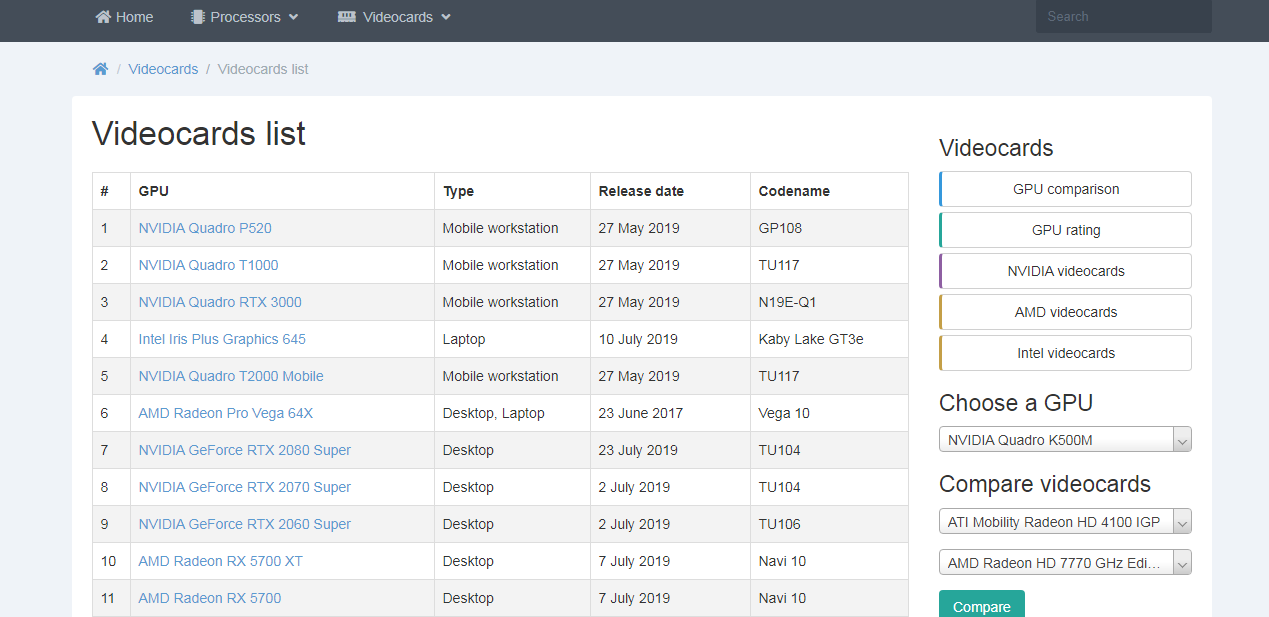Open the NVIDIA Quadro K500M GPU dropdown
This screenshot has width=1269, height=617.
pyautogui.click(x=1065, y=440)
